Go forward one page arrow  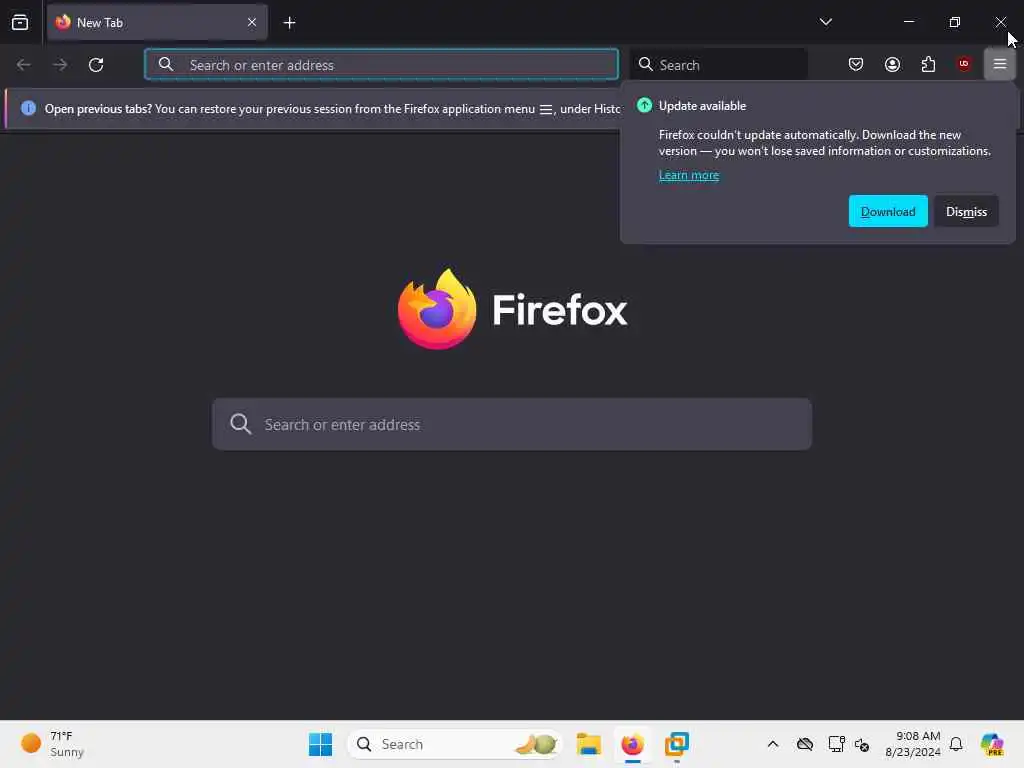coord(60,65)
